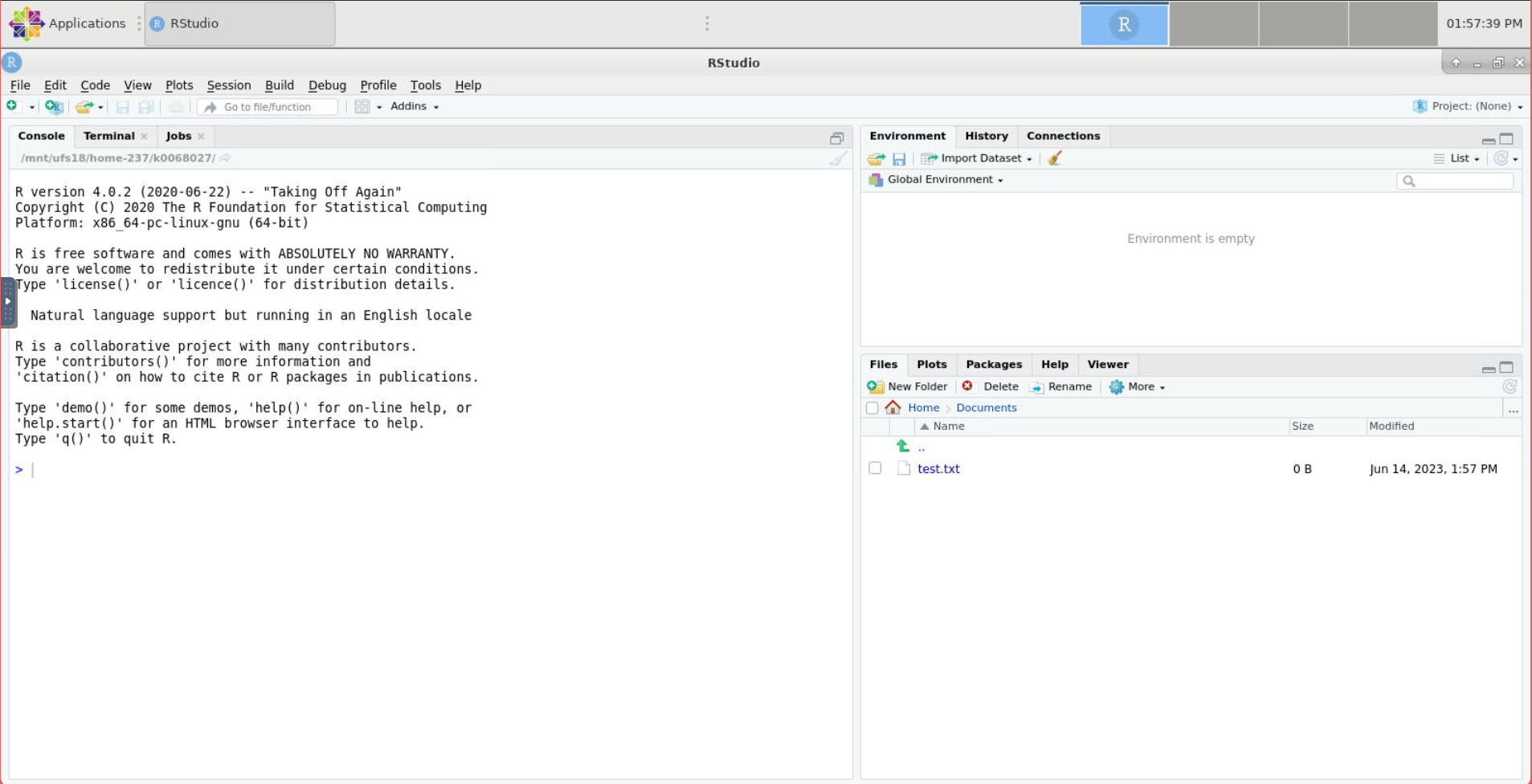Switch to the Packages tab
This screenshot has height=784, width=1532.
(994, 364)
